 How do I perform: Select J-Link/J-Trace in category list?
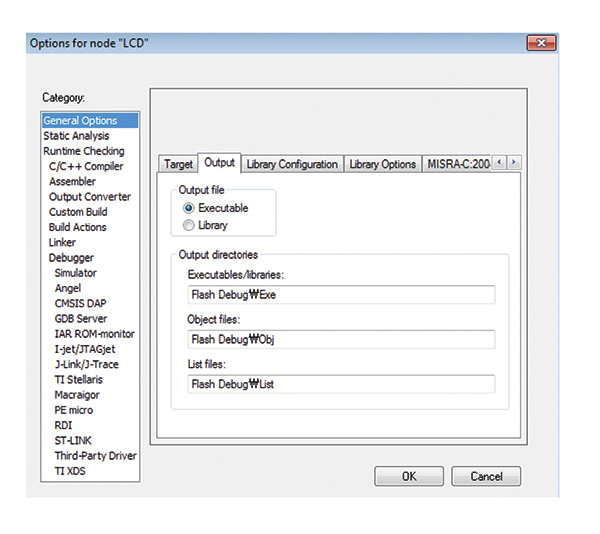(x=88, y=364)
